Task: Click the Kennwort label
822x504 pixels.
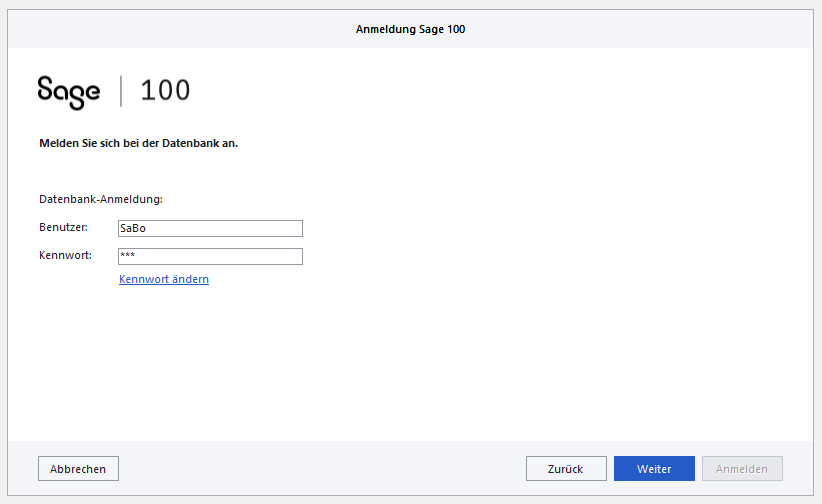Action: coord(65,255)
